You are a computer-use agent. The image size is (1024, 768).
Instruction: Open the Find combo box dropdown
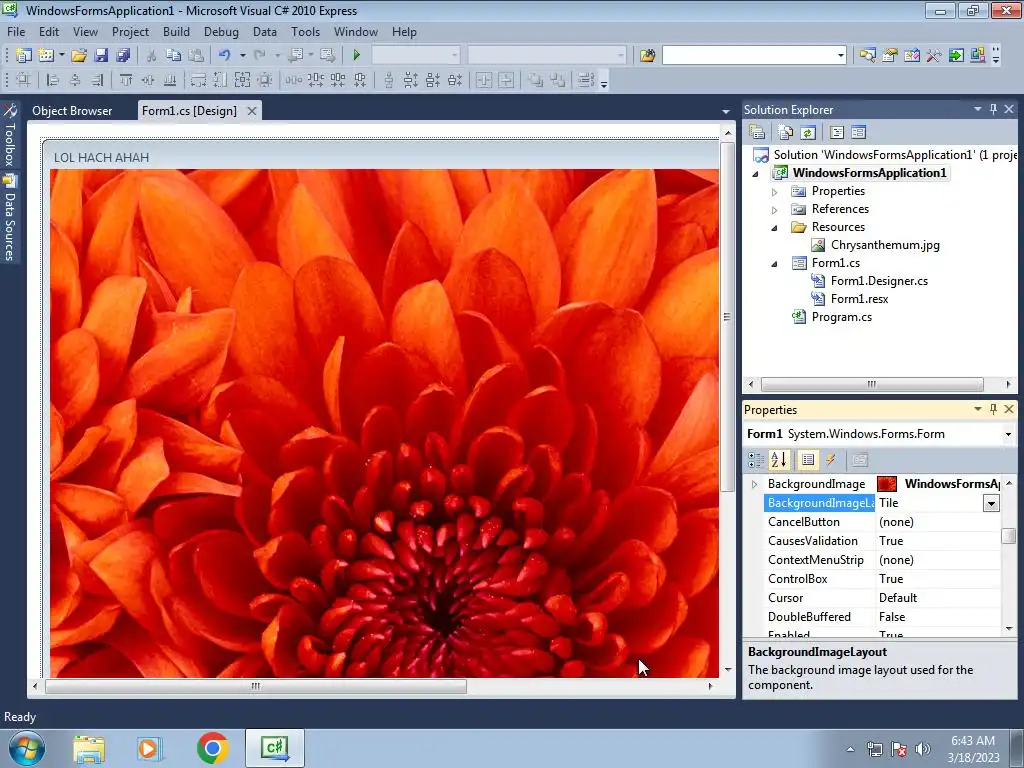(840, 56)
